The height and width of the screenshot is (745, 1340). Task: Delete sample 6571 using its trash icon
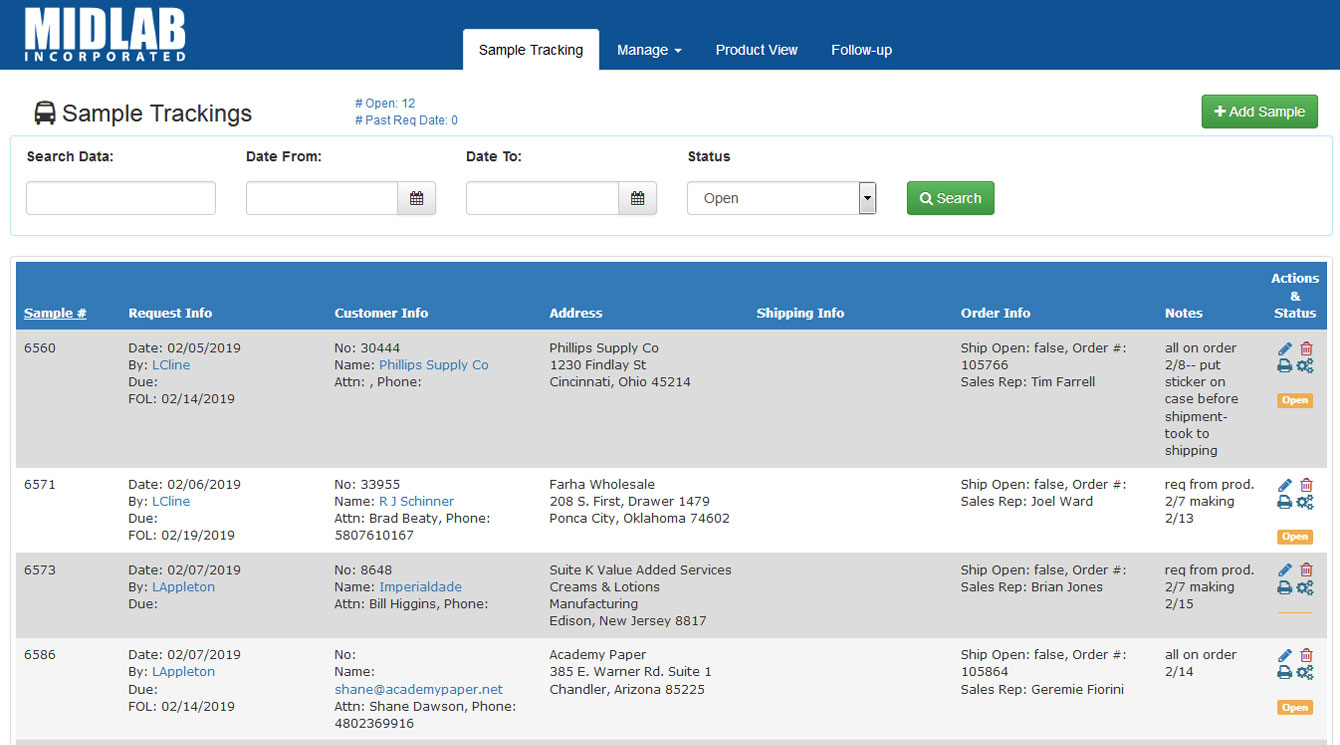pyautogui.click(x=1306, y=485)
